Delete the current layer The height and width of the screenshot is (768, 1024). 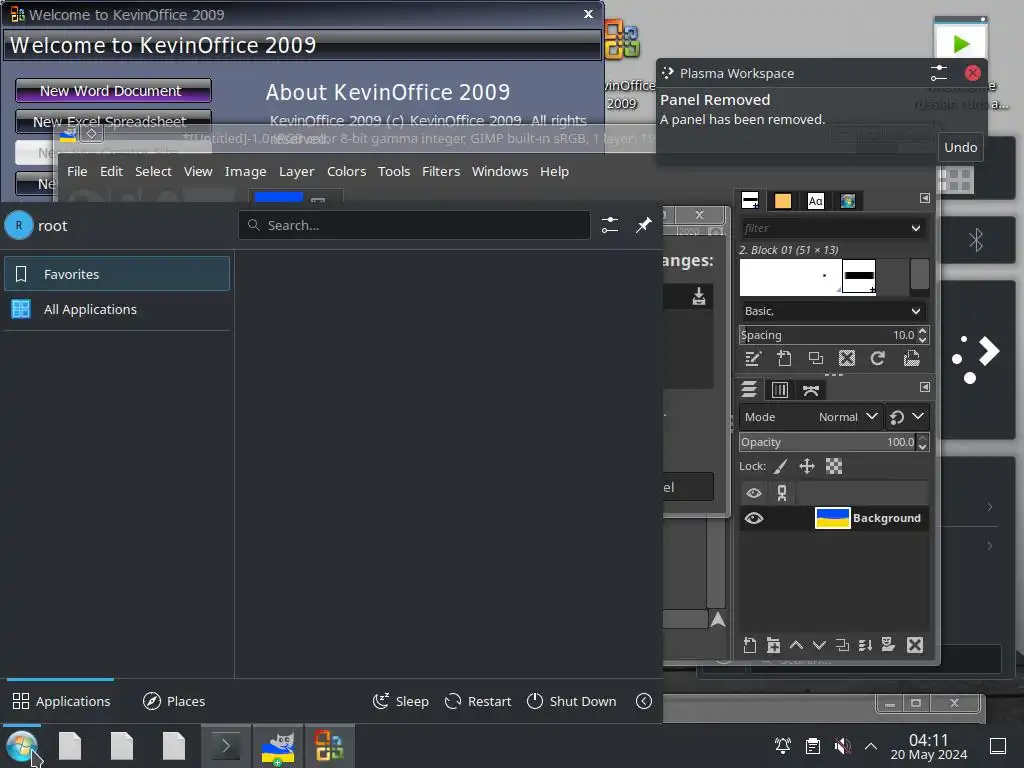pyautogui.click(x=915, y=645)
